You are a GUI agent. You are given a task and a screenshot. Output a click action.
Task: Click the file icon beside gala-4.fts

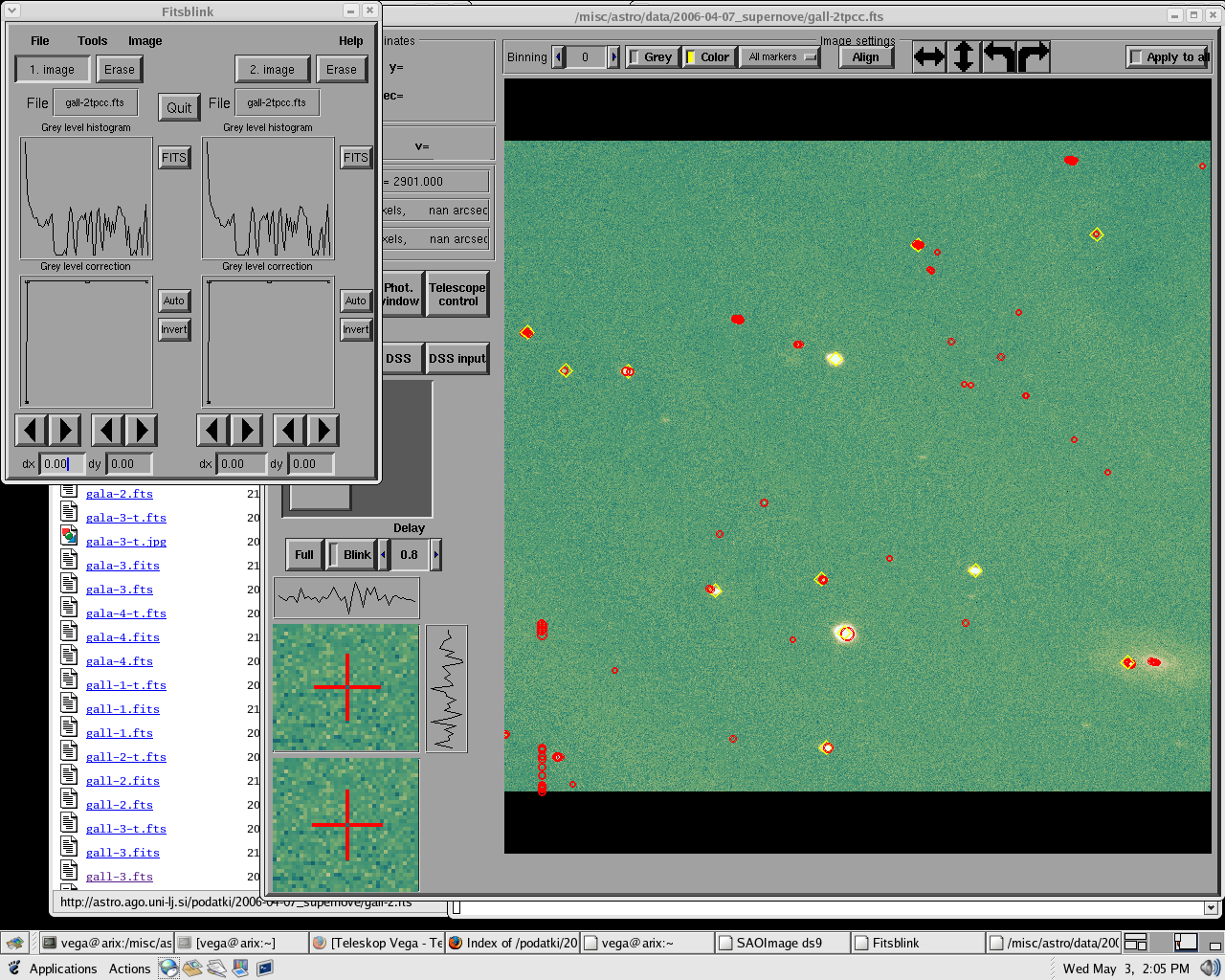point(69,656)
